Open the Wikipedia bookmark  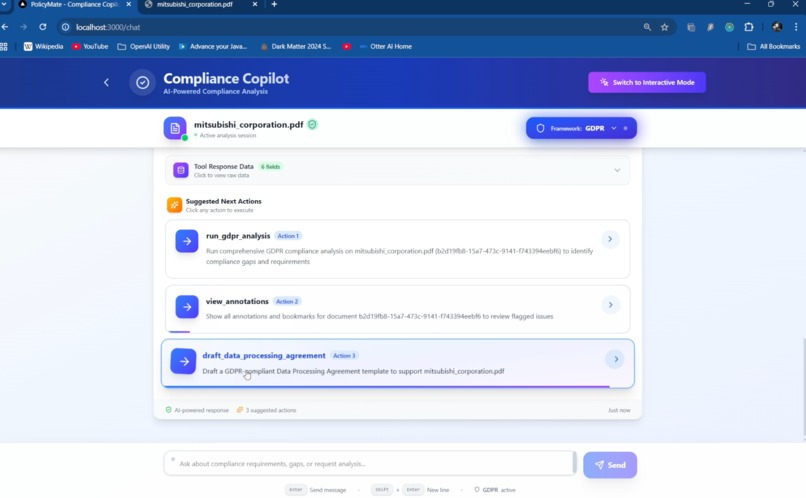44,46
